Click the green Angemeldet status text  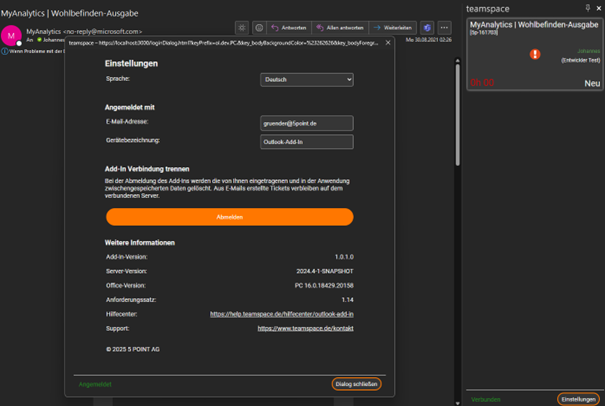95,384
